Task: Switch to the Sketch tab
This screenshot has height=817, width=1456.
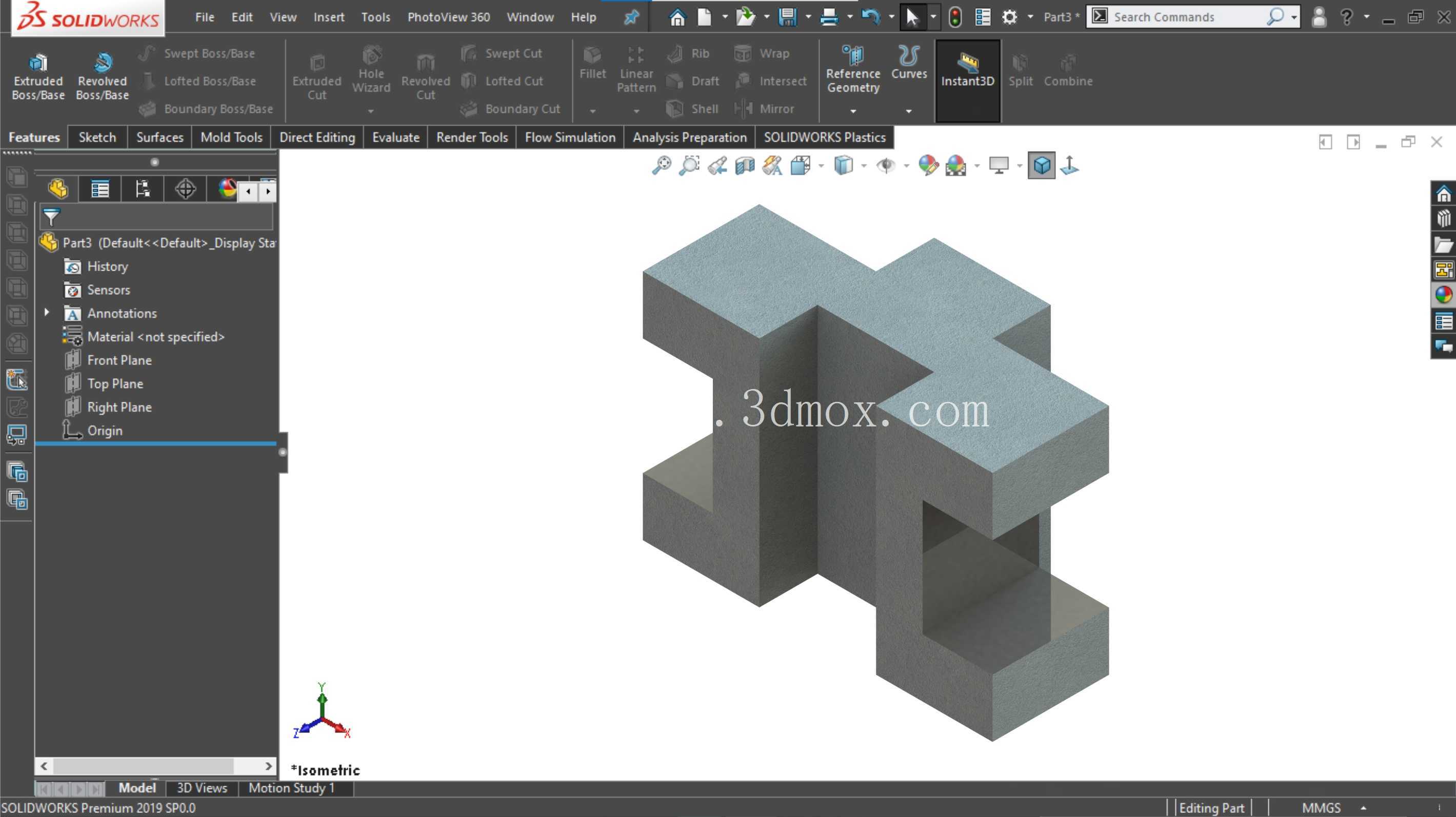Action: [x=97, y=137]
